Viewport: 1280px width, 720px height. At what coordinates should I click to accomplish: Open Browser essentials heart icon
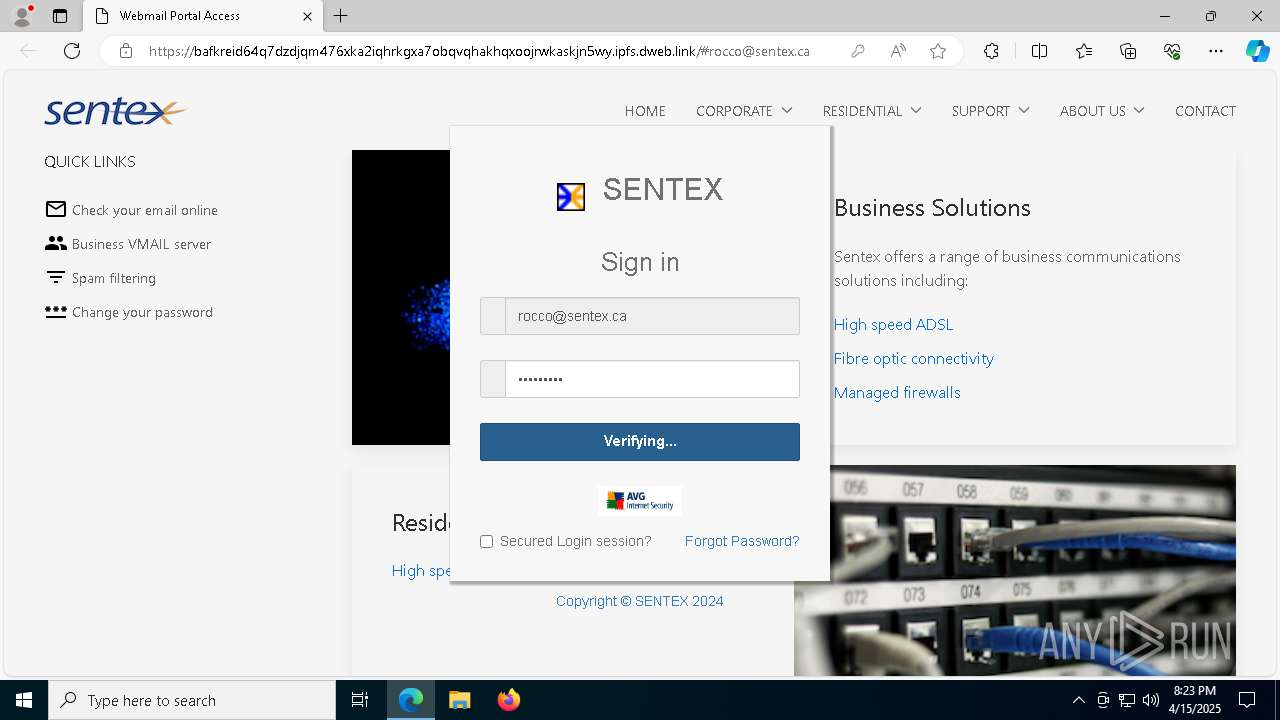(1172, 51)
